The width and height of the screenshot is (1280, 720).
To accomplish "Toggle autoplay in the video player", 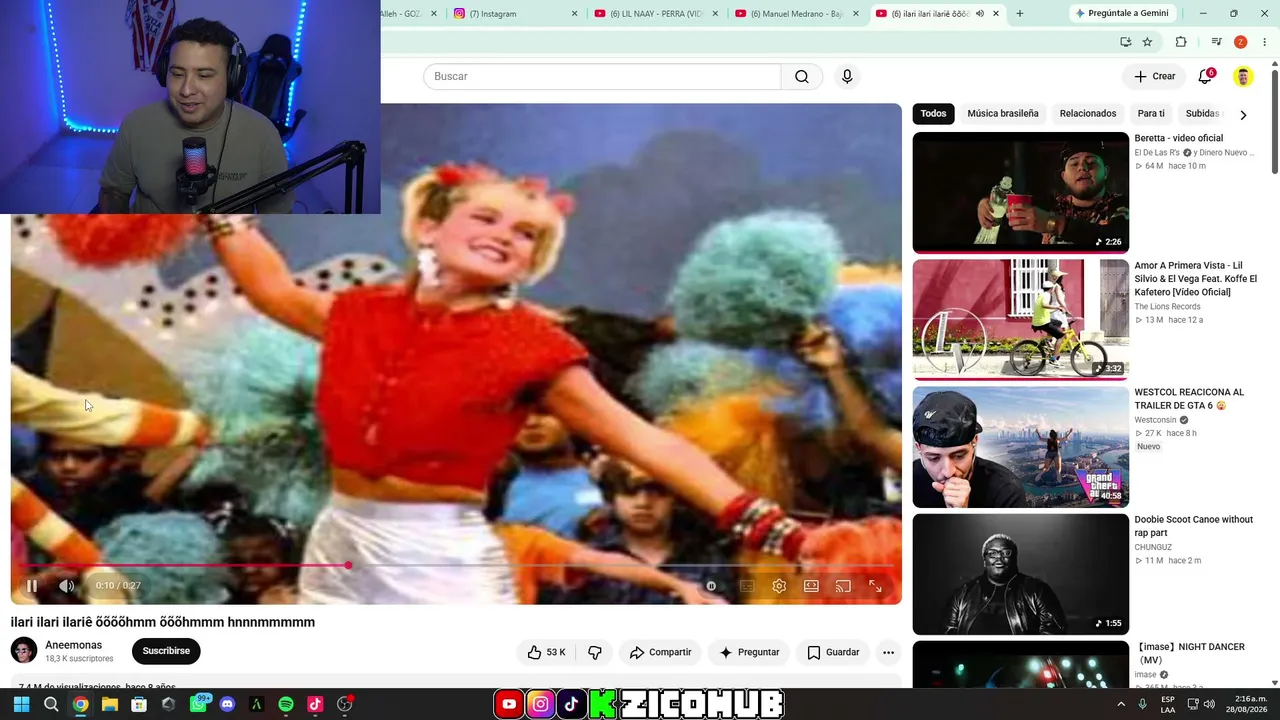I will click(x=711, y=586).
